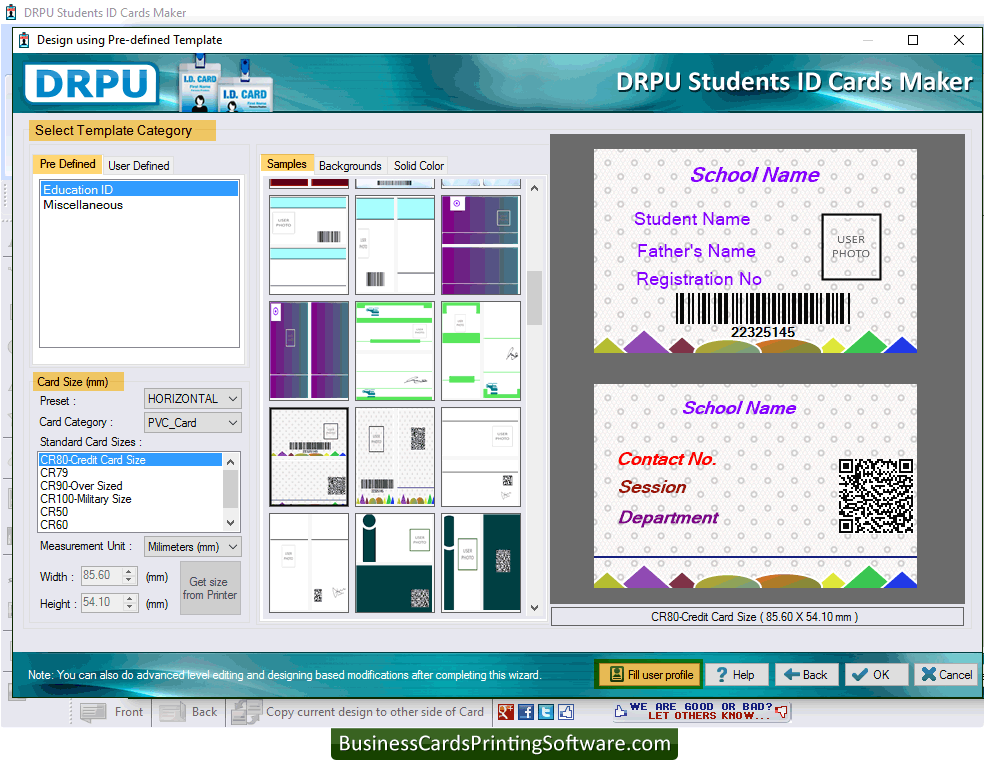Image resolution: width=984 pixels, height=760 pixels.
Task: Expand the Card Category PVC_Card dropdown
Action: click(x=233, y=422)
